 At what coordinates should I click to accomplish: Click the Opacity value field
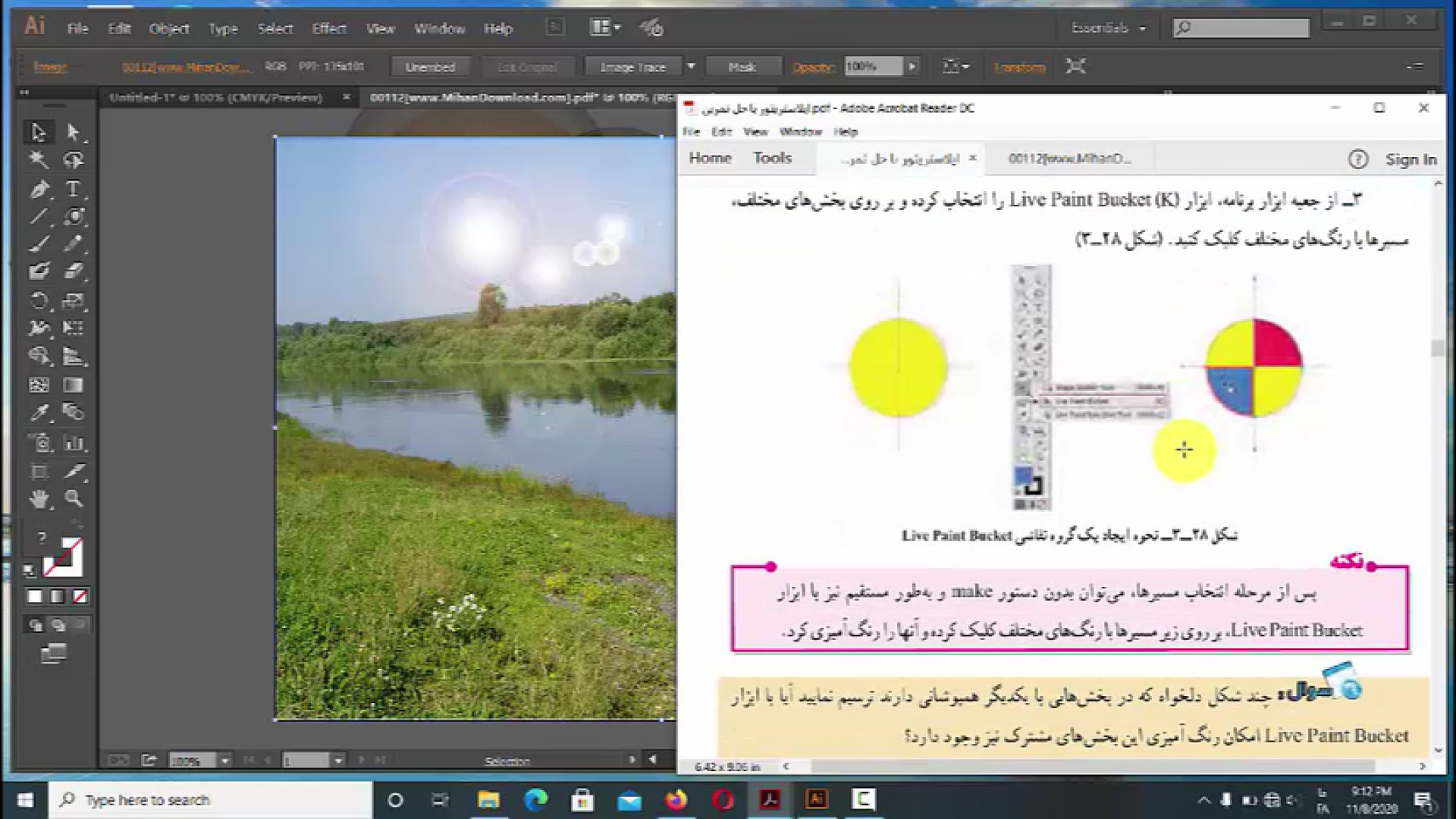click(874, 67)
